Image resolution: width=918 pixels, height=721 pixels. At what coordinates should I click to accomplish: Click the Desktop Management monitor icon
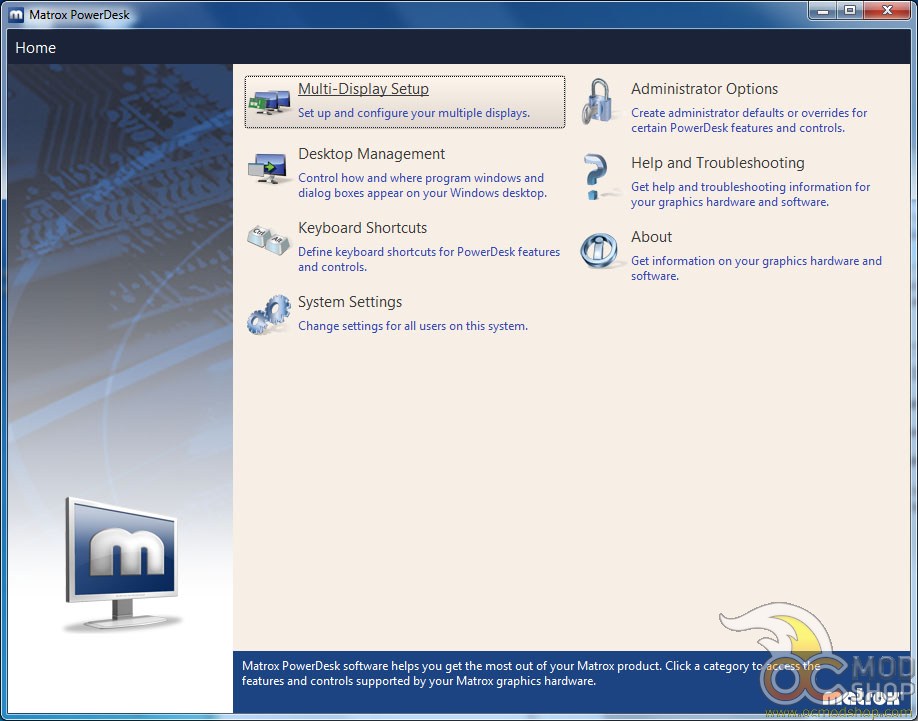(x=268, y=168)
